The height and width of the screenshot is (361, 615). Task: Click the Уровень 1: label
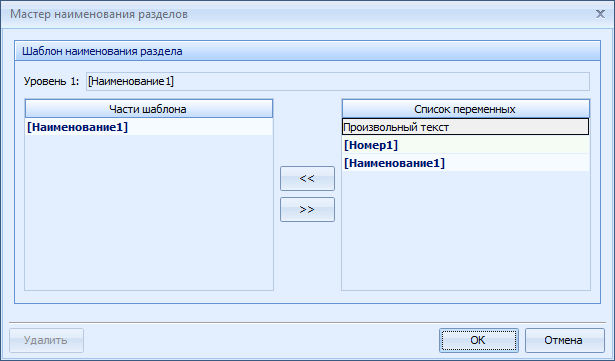point(51,81)
